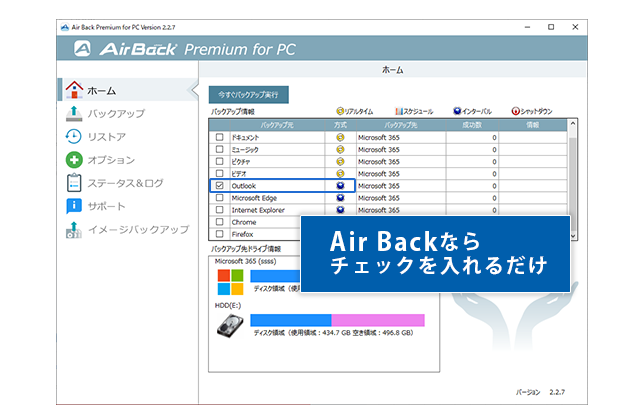This screenshot has width=636, height=412.
Task: Tick the Microsoft Edge checkbox
Action: point(220,198)
